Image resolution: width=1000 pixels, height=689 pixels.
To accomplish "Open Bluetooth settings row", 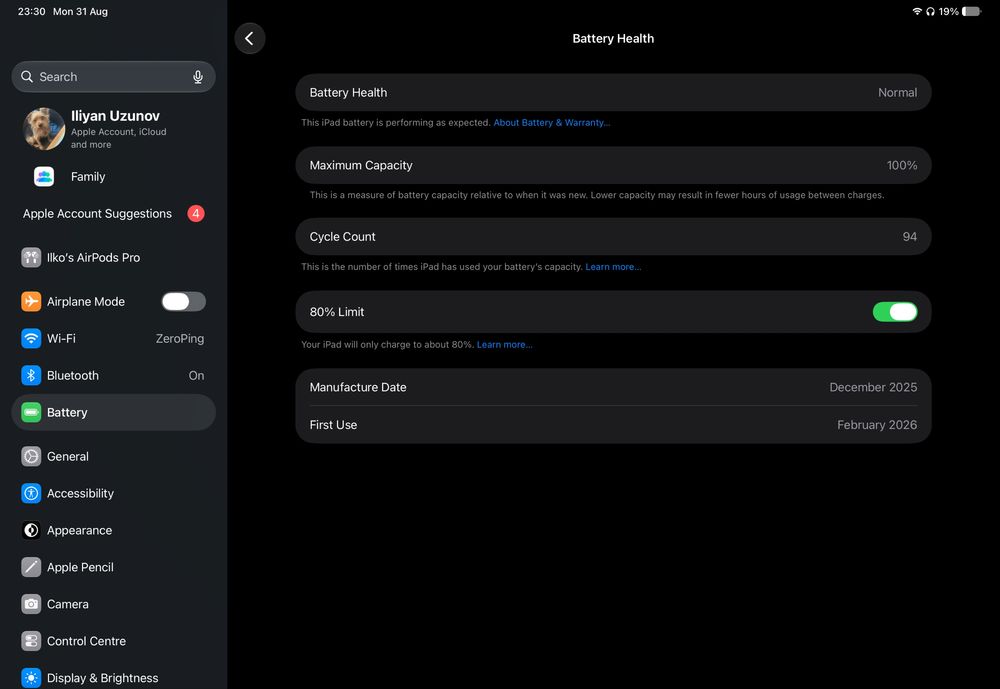I will [x=114, y=375].
